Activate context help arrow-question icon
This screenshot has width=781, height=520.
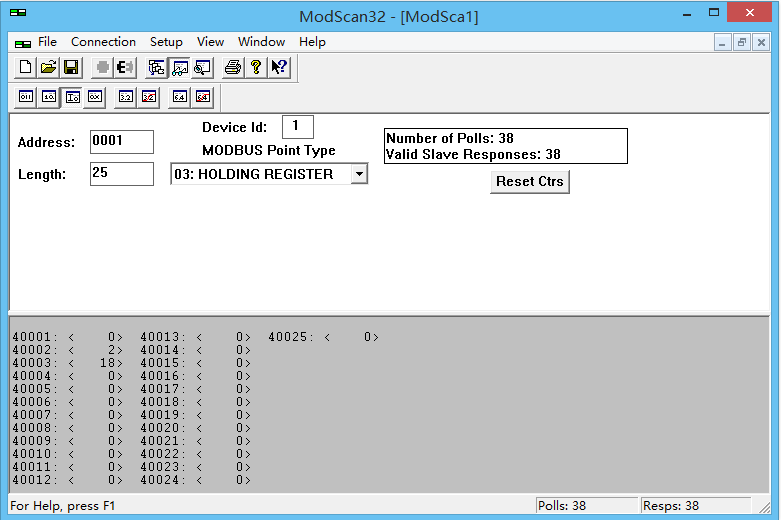[x=279, y=67]
